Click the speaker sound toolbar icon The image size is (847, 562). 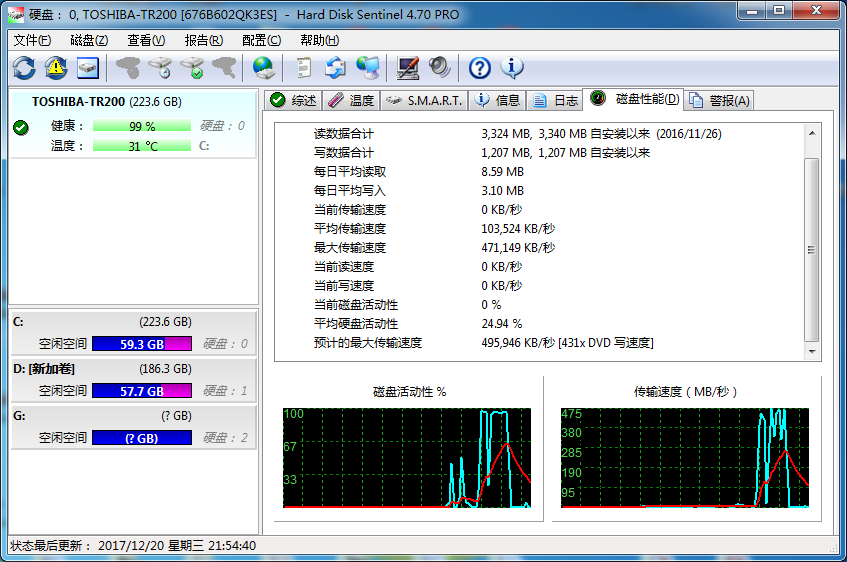click(439, 68)
